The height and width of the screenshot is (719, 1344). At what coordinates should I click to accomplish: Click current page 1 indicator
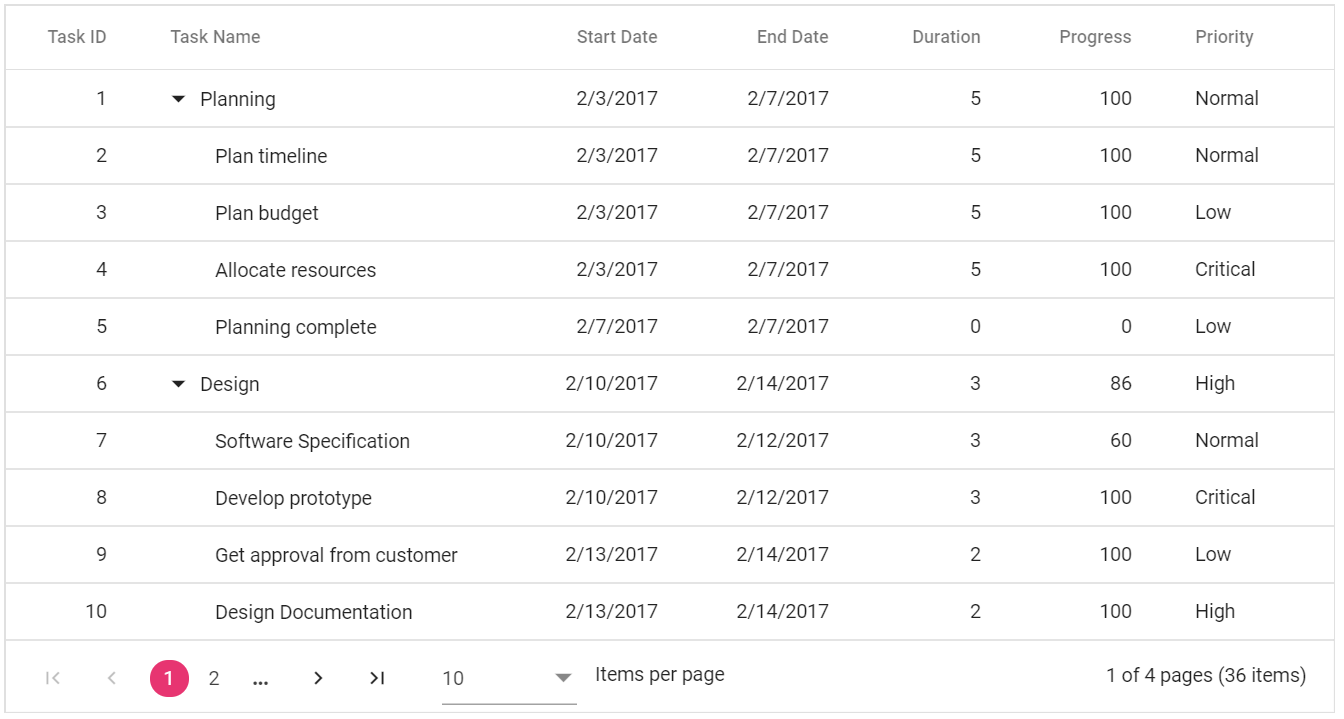pyautogui.click(x=169, y=678)
